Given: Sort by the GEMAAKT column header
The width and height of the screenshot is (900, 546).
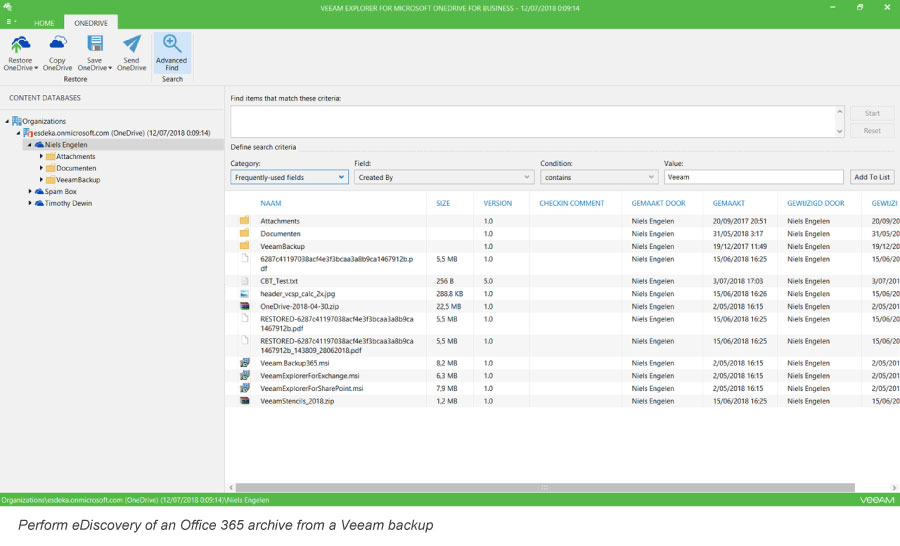Looking at the screenshot, I should pos(729,203).
